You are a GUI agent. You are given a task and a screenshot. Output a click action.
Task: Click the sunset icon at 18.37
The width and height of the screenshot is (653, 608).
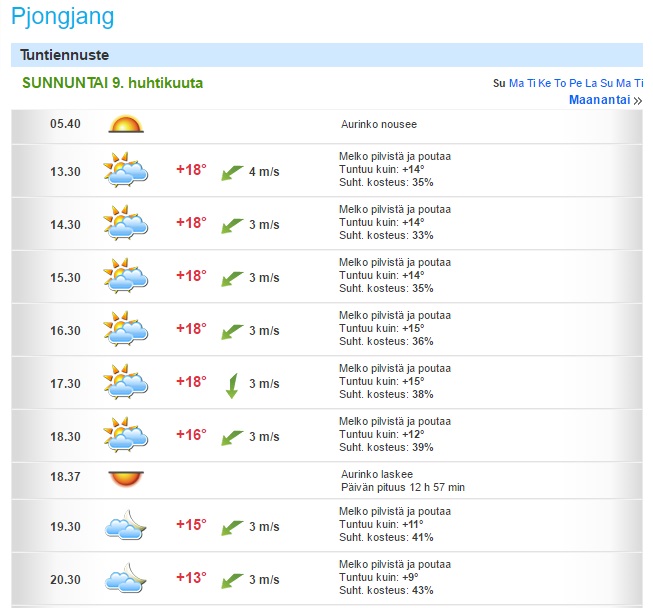pos(126,477)
